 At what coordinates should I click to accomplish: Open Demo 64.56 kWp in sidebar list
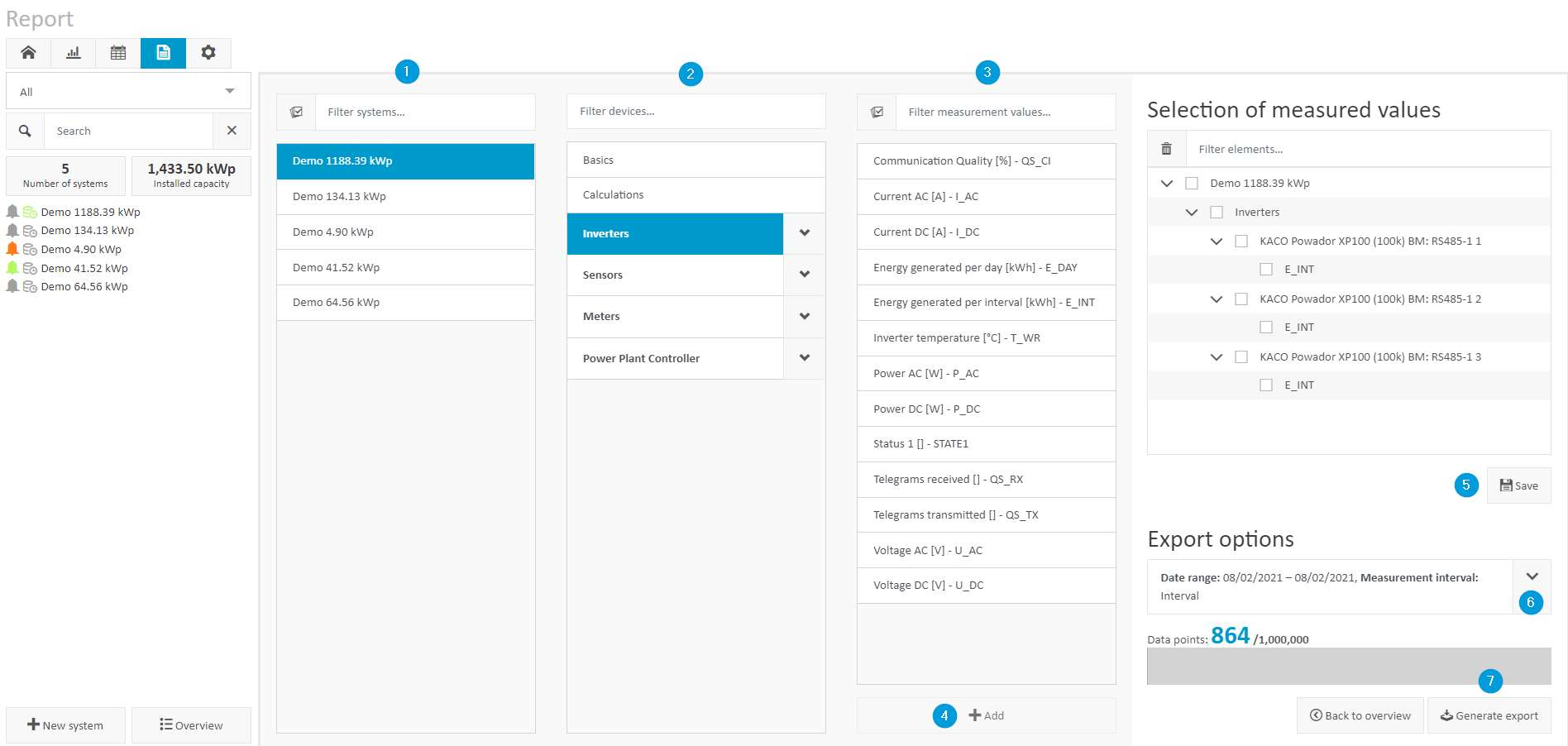point(84,286)
